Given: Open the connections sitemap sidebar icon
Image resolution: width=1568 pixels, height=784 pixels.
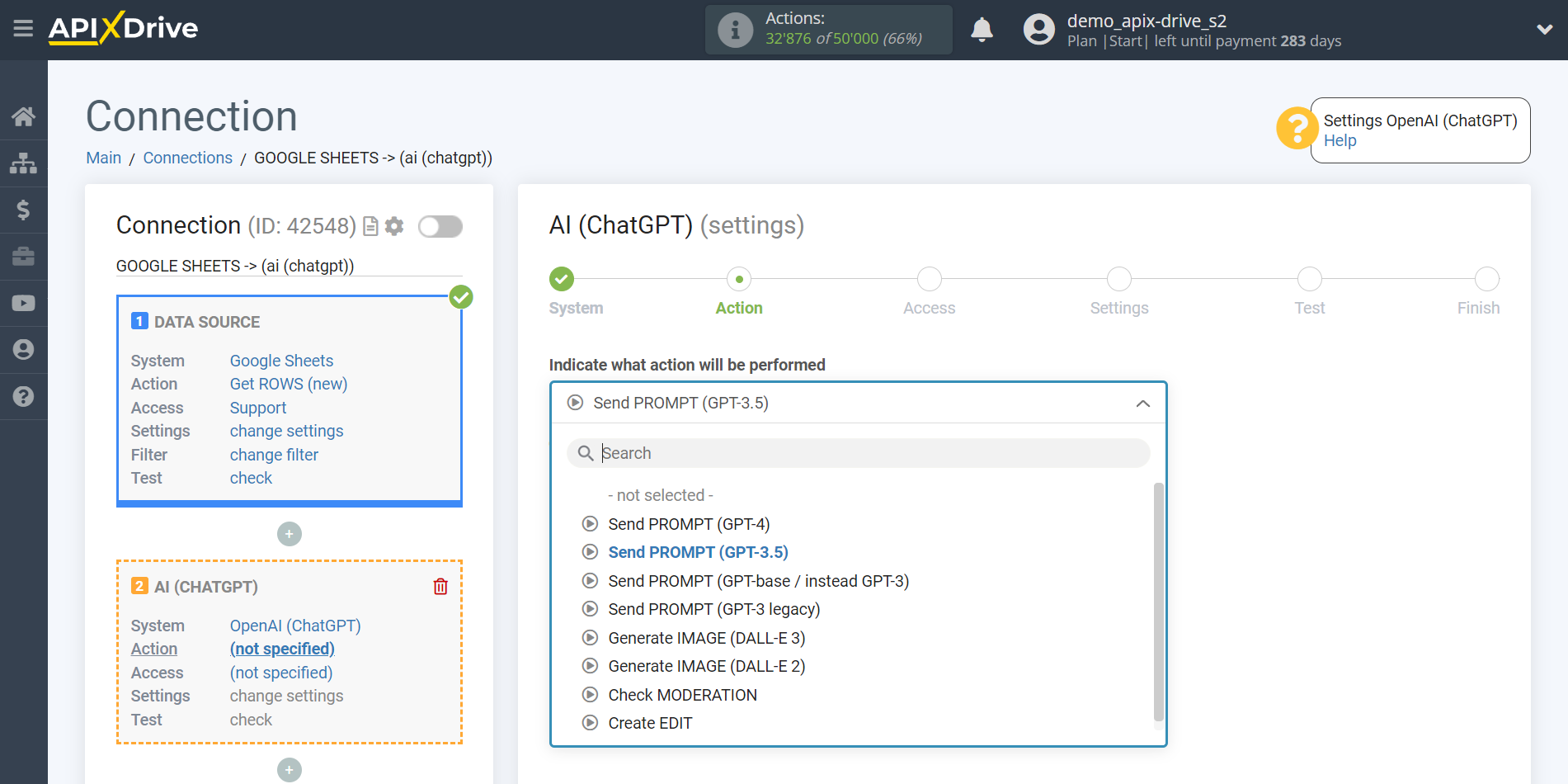Looking at the screenshot, I should [23, 163].
